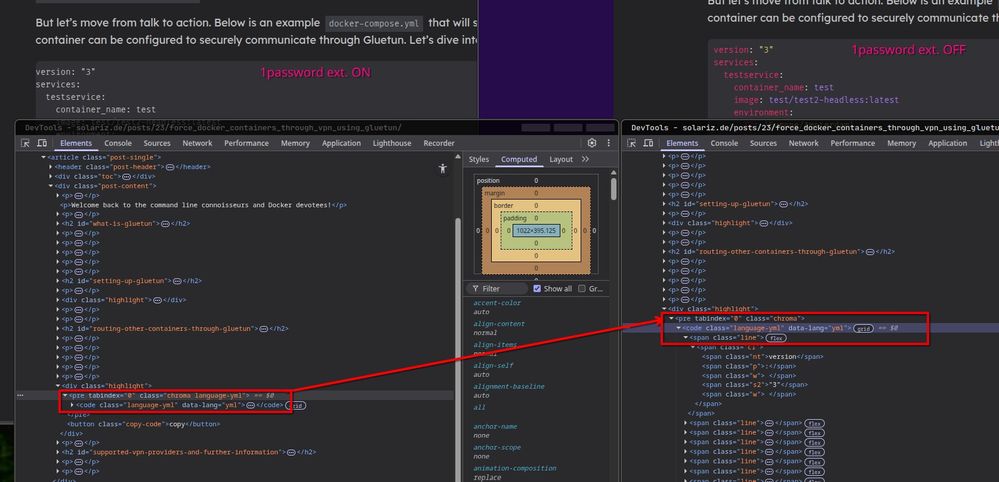
Task: Open DevTools settings gear in left window
Action: pos(592,143)
